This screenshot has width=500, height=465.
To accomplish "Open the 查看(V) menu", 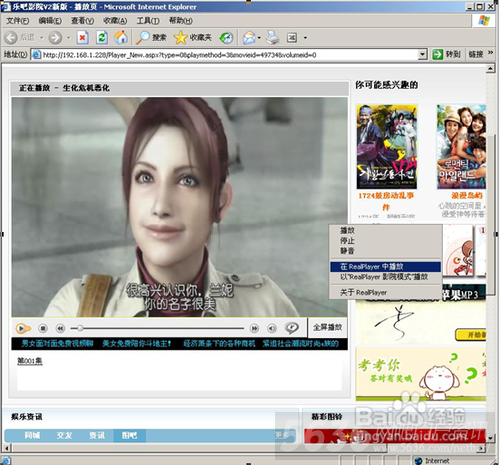I will 82,21.
